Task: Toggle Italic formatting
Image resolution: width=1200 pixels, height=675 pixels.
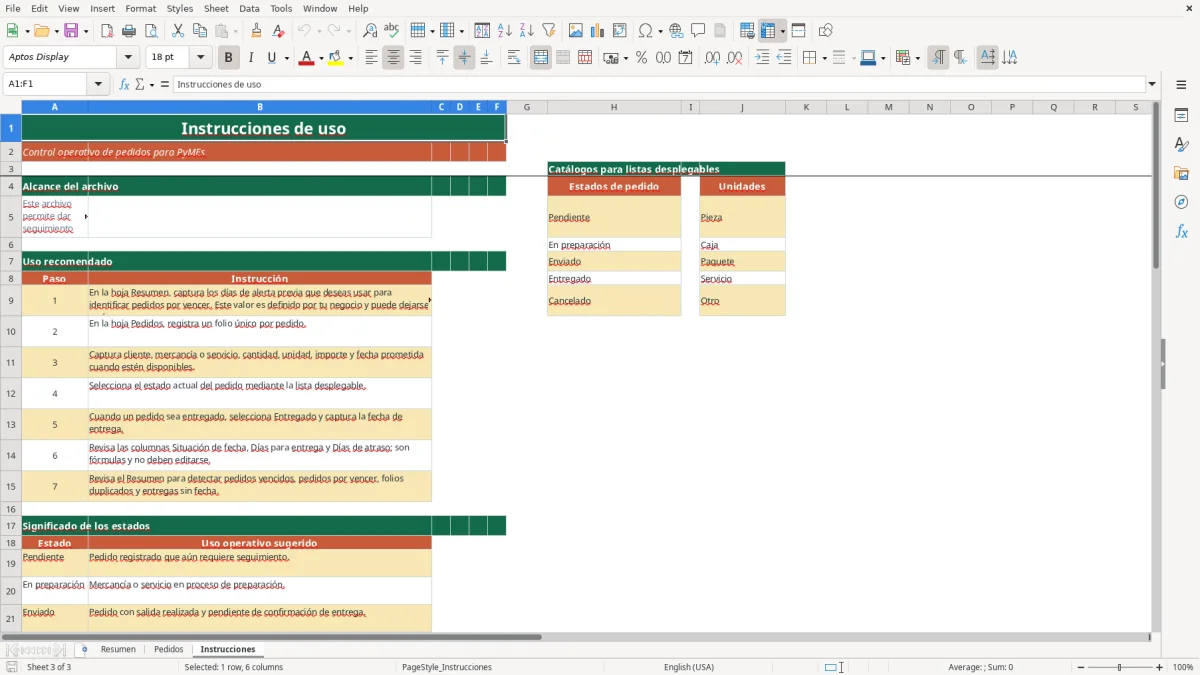Action: tap(250, 58)
